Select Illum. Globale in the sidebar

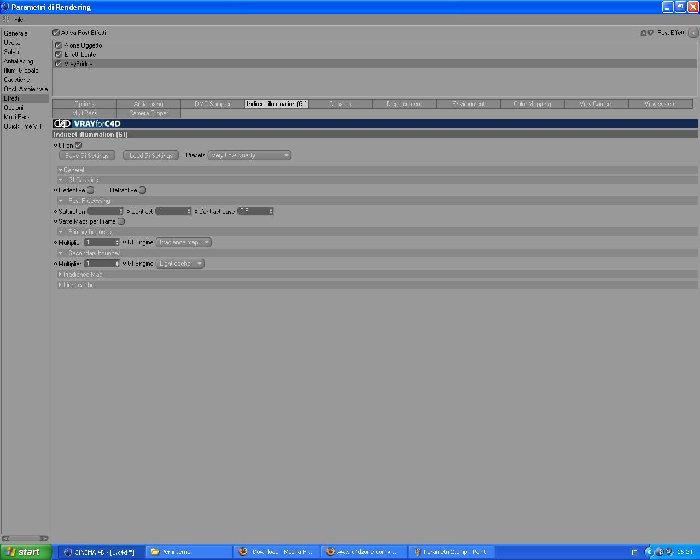coord(21,71)
